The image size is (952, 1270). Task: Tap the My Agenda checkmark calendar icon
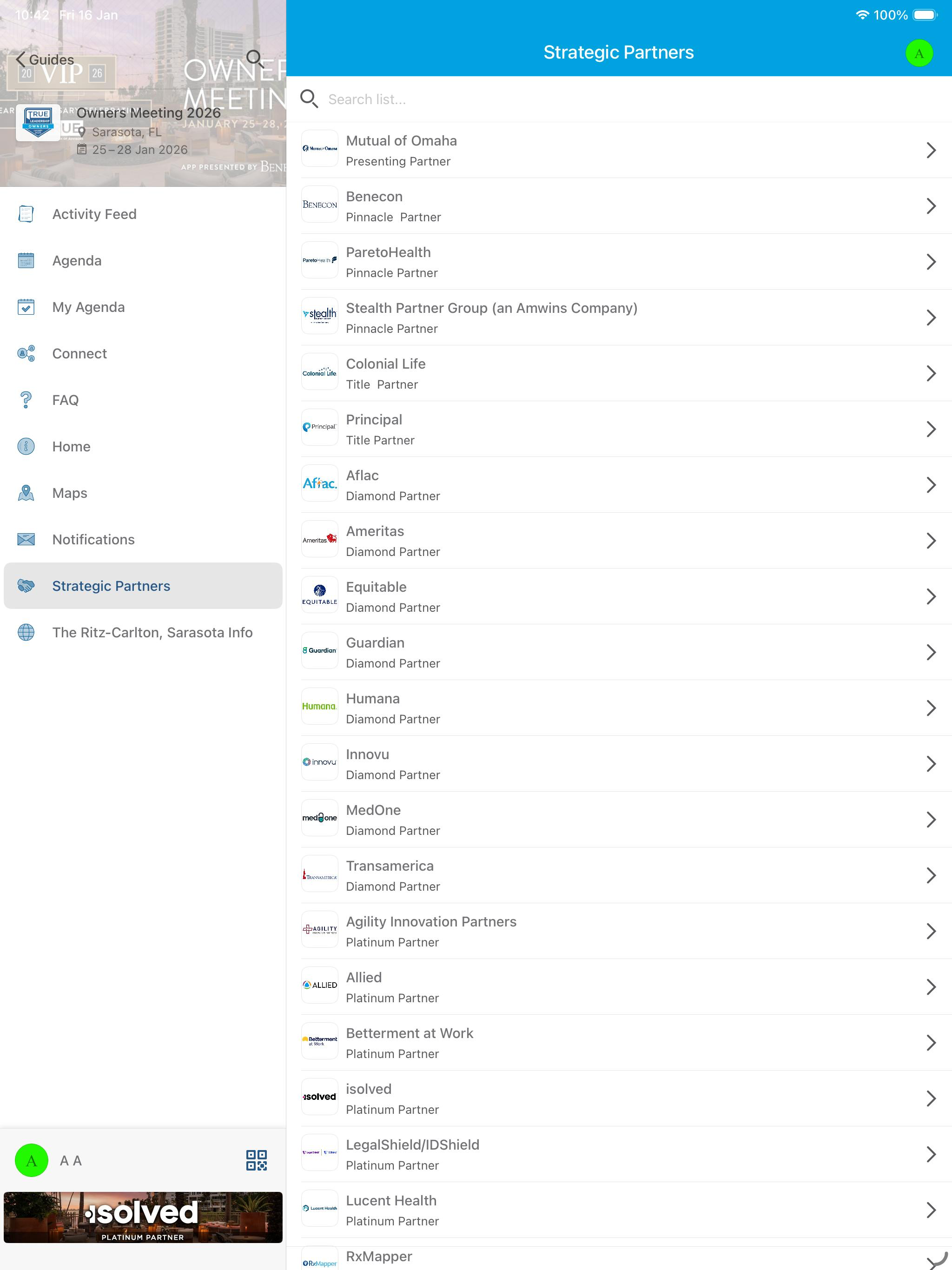pyautogui.click(x=26, y=307)
